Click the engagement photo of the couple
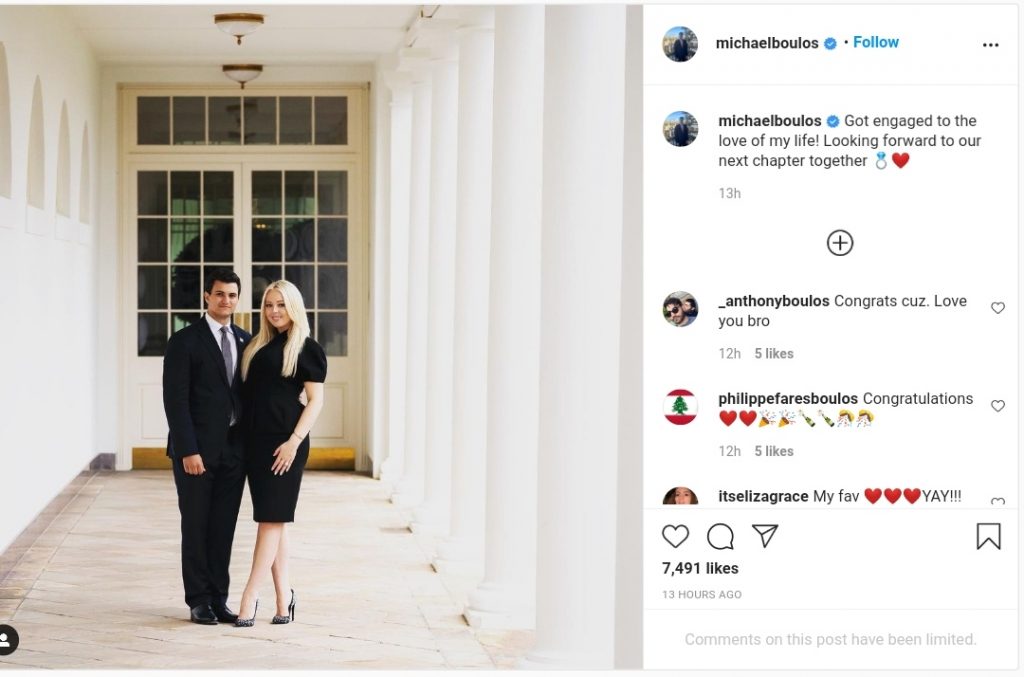Viewport: 1024px width, 677px height. 320,337
